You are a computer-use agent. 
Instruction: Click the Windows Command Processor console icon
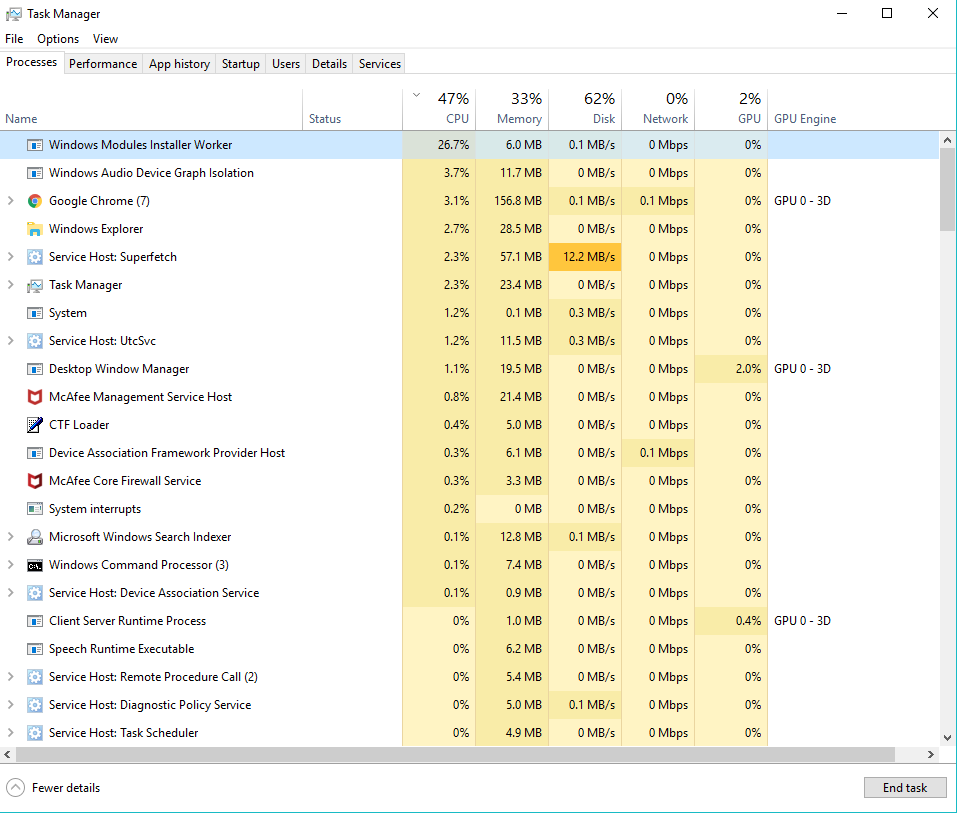tap(35, 565)
